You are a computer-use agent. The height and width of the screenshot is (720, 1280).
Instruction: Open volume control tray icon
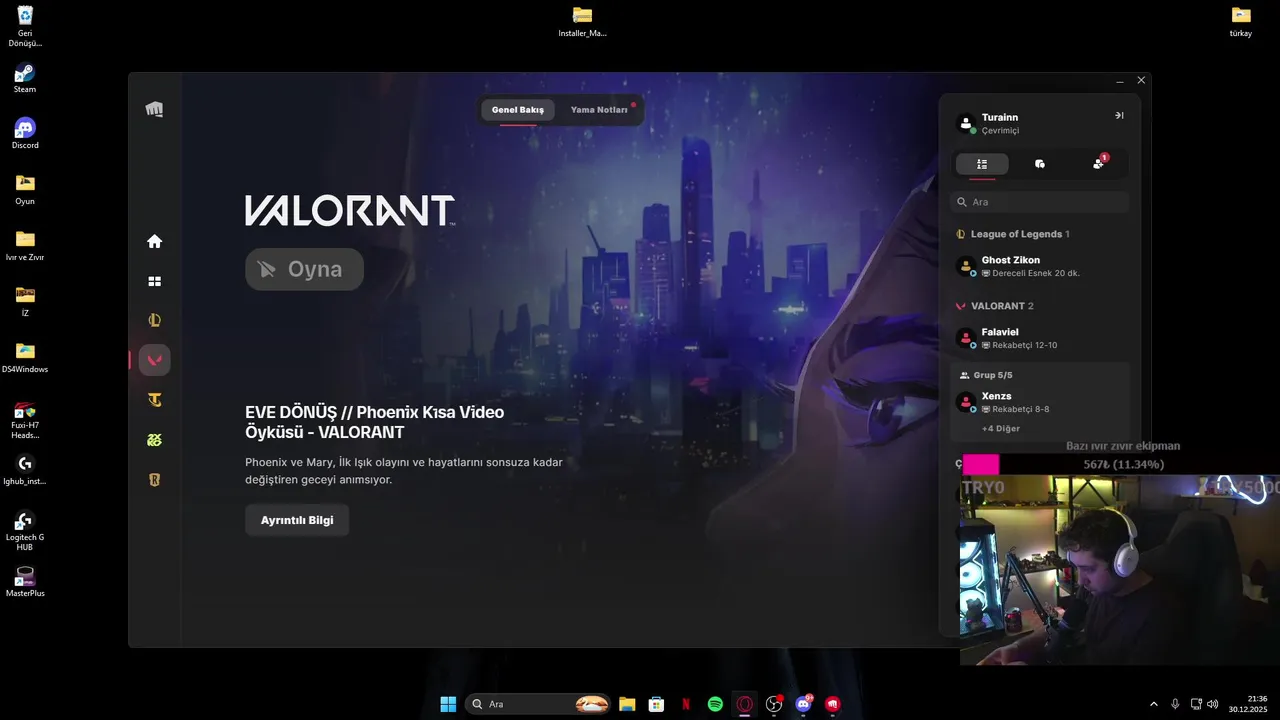(1213, 704)
